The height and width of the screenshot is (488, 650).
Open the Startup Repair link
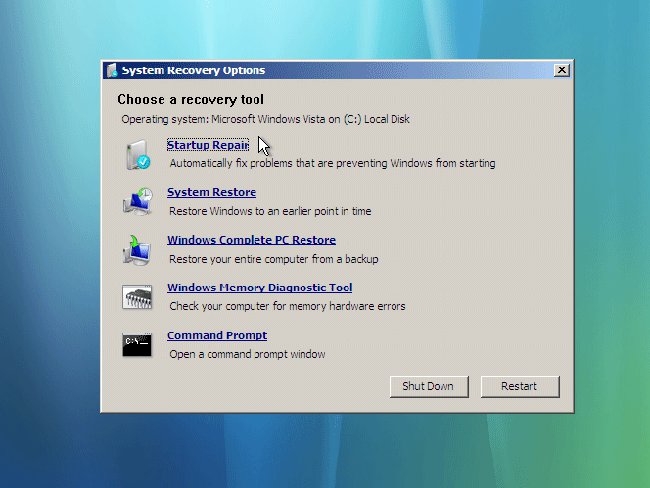pos(208,145)
